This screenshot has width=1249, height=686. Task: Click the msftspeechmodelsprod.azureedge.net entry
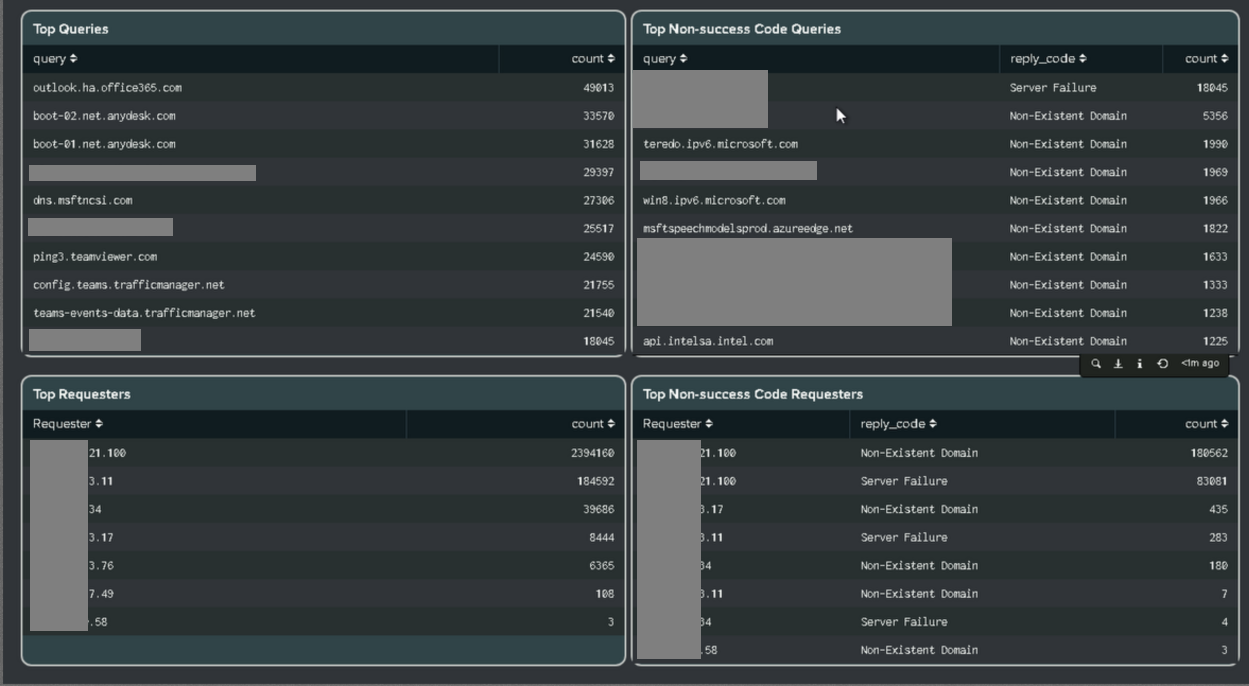748,229
